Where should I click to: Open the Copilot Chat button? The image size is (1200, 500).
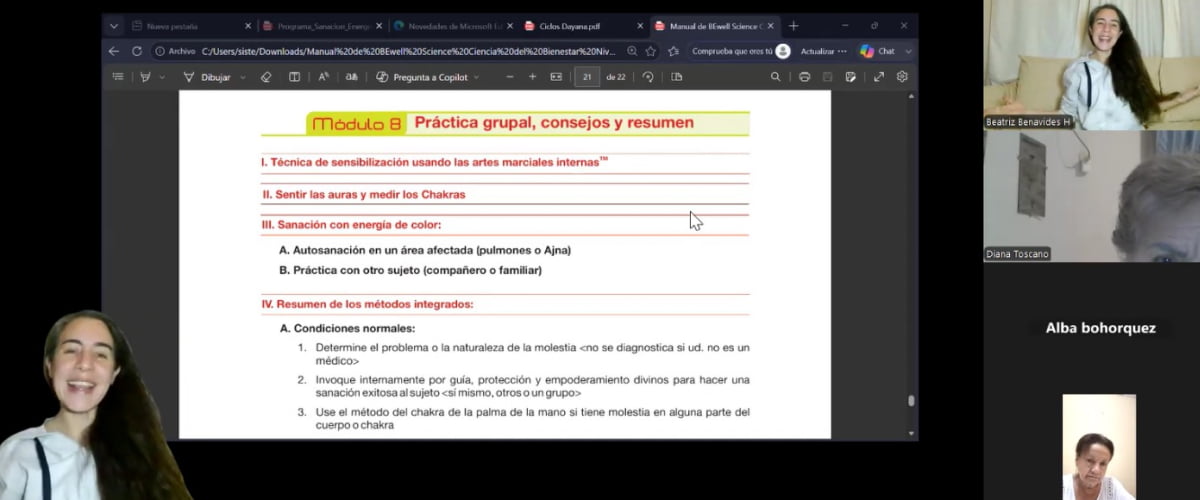pyautogui.click(x=877, y=51)
